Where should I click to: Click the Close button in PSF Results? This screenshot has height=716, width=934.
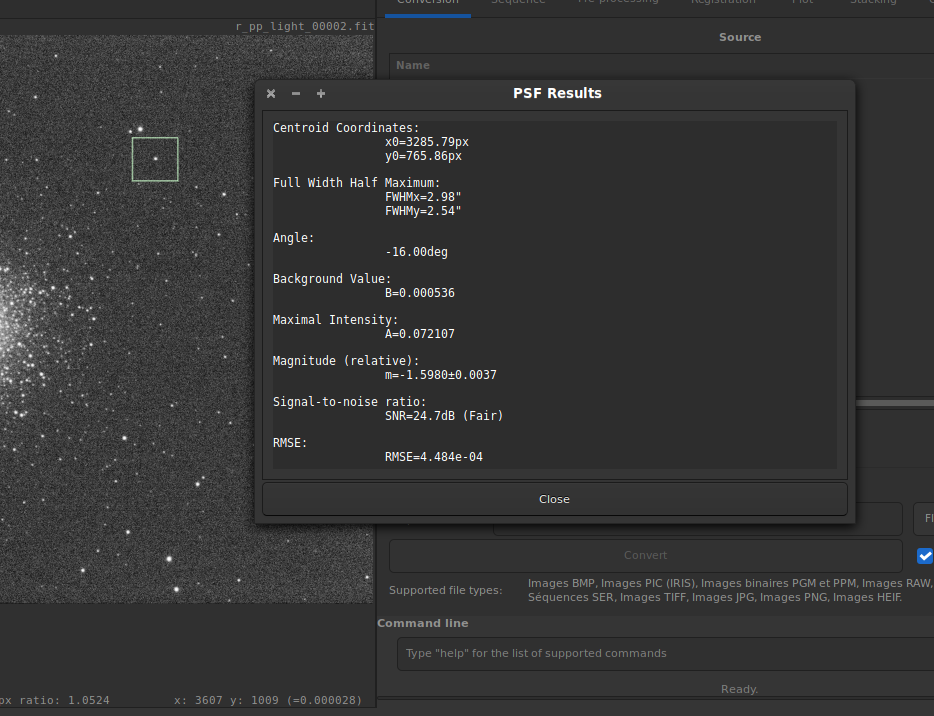click(x=555, y=499)
